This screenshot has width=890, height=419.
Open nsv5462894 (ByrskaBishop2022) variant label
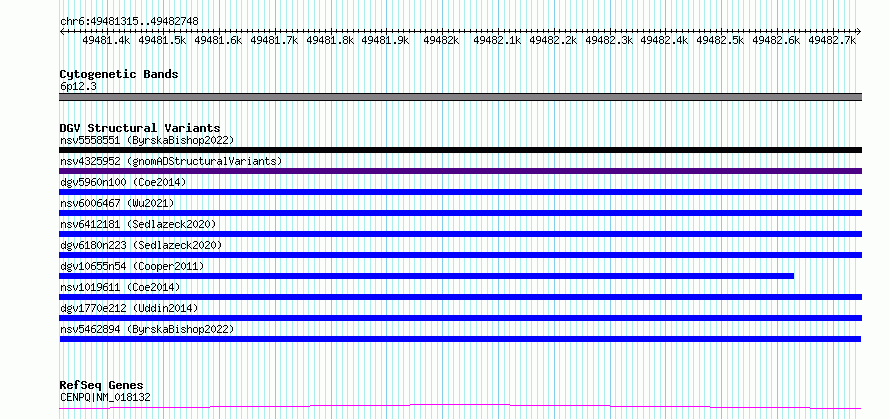tap(147, 329)
